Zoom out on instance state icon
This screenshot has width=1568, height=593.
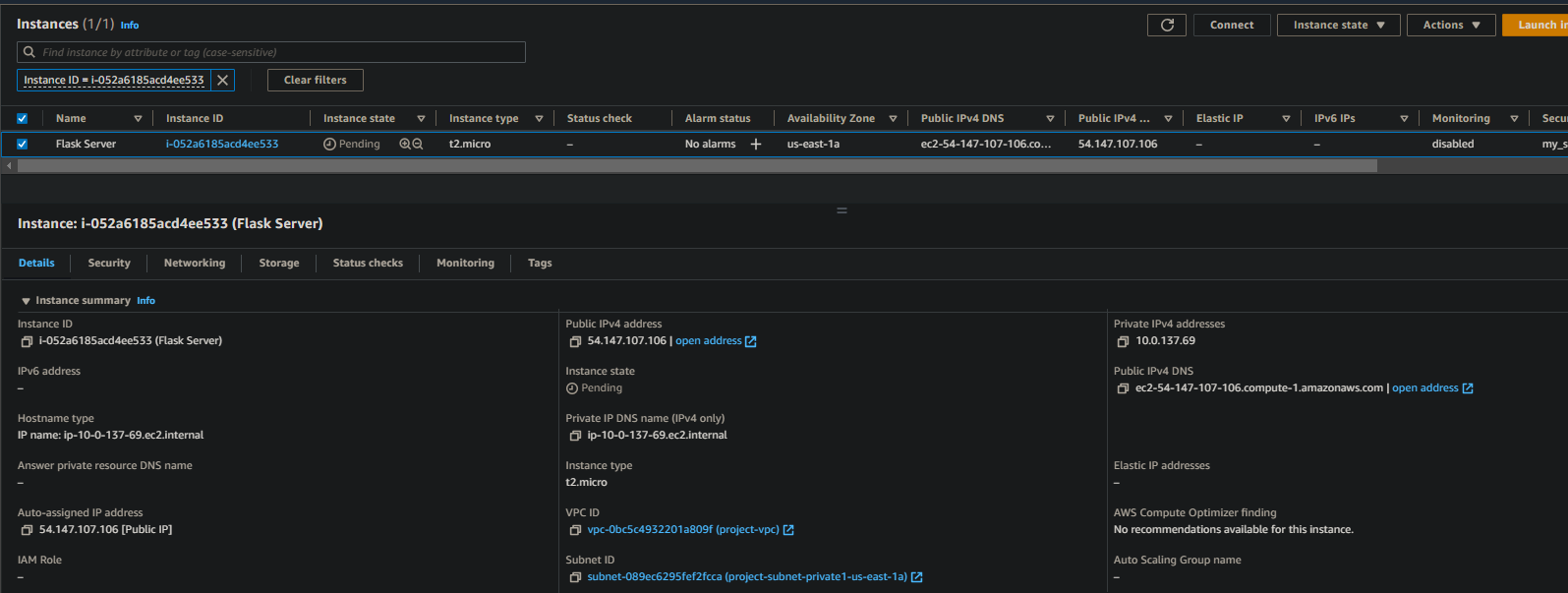[418, 145]
